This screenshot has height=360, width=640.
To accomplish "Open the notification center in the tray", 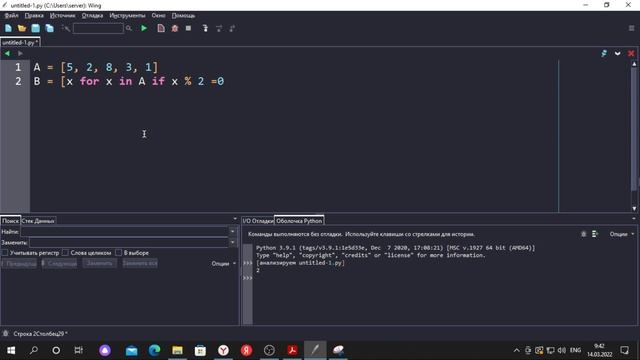I will pos(624,350).
